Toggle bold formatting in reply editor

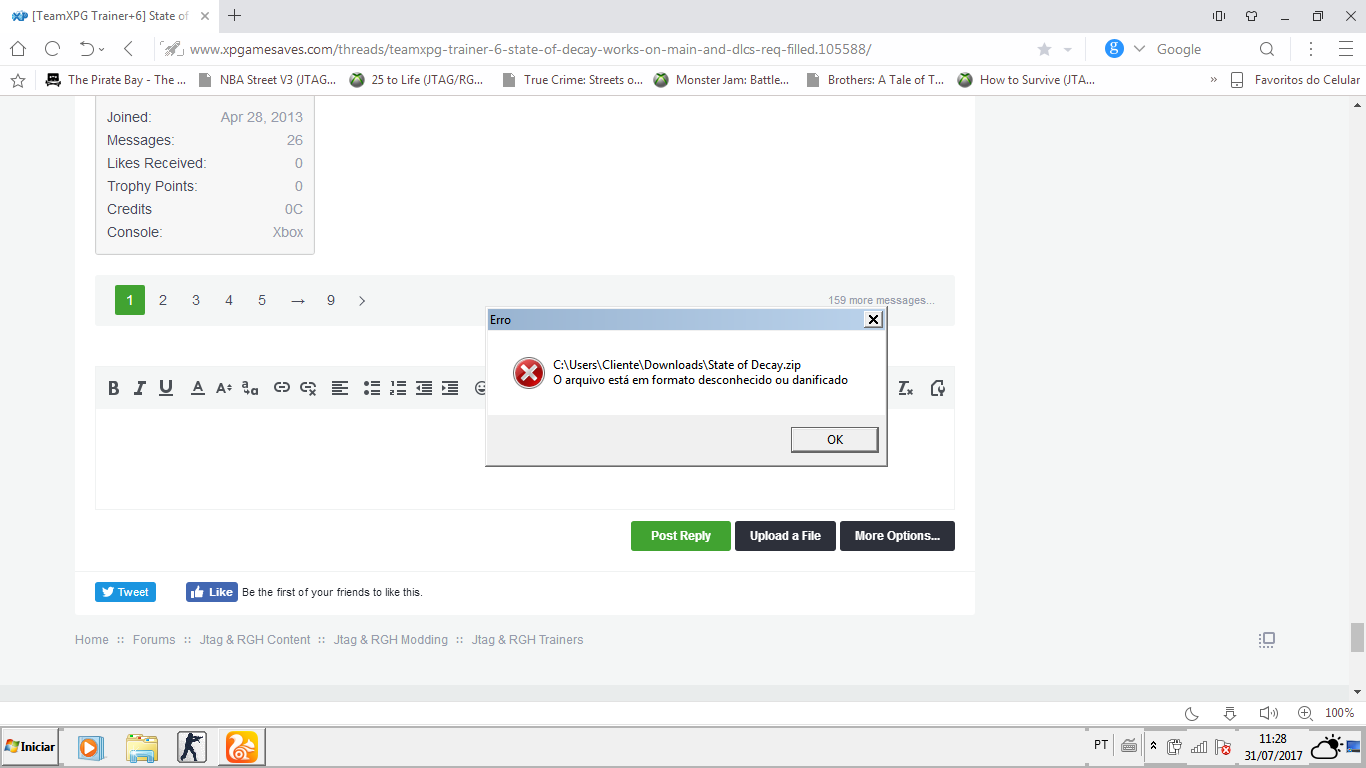[x=114, y=388]
